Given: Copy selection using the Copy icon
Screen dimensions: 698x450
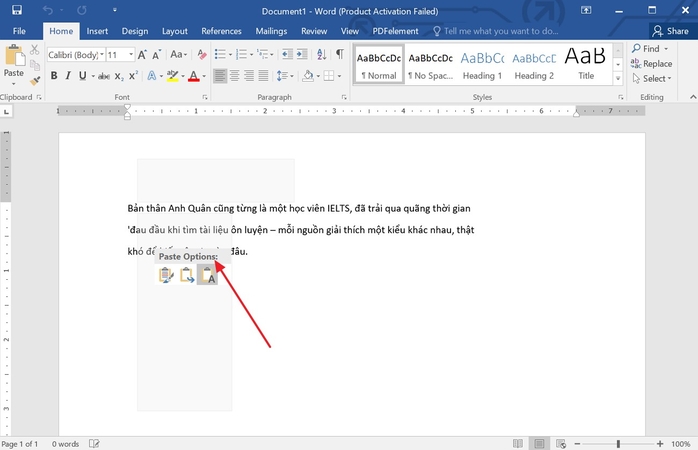Looking at the screenshot, I should click(x=35, y=65).
